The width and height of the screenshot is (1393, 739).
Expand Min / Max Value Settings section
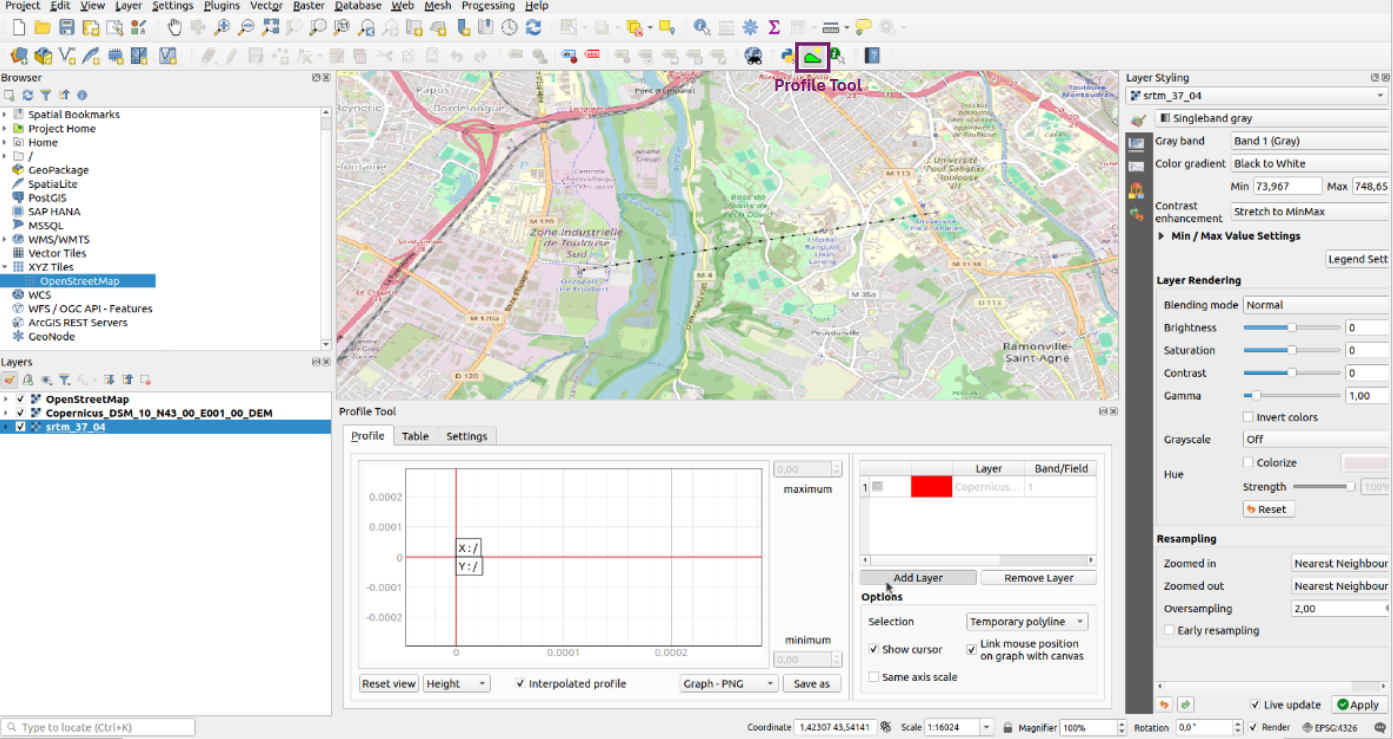click(x=1162, y=236)
